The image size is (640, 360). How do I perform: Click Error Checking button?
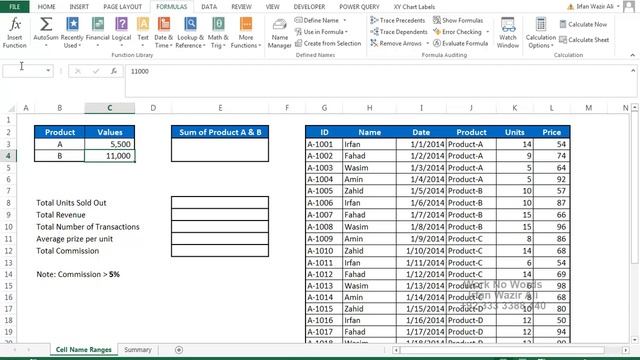pos(457,31)
